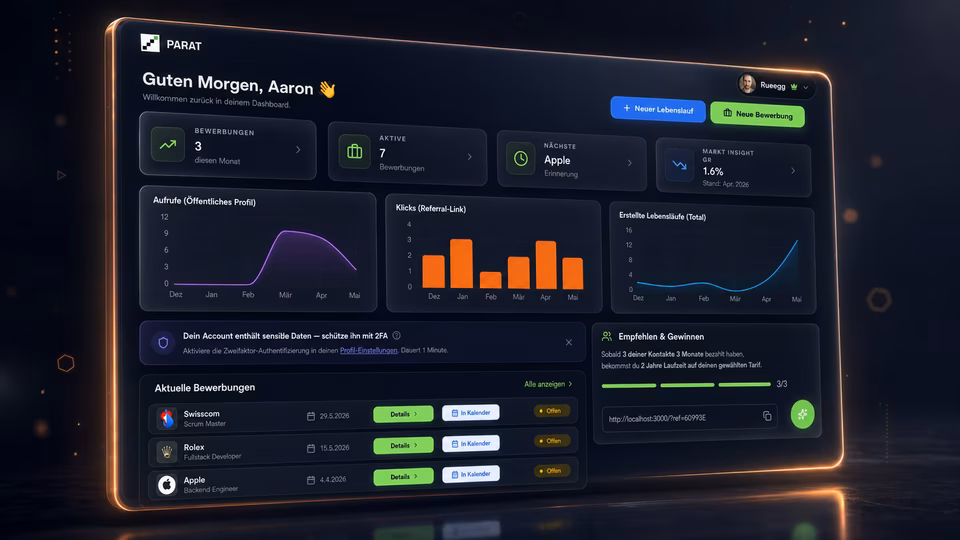Click the briefcase icon in Aktive card

354,151
